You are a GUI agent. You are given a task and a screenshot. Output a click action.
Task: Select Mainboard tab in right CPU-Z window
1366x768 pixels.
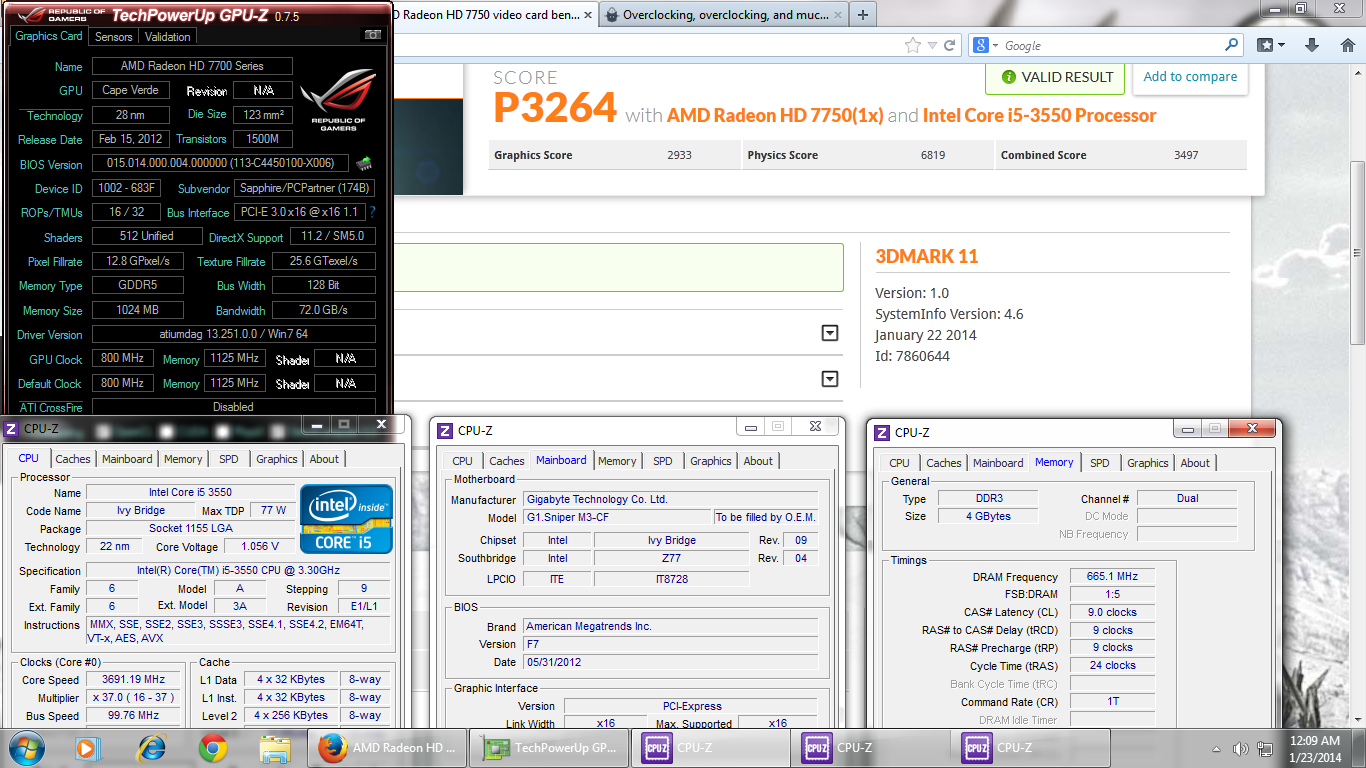(x=998, y=463)
